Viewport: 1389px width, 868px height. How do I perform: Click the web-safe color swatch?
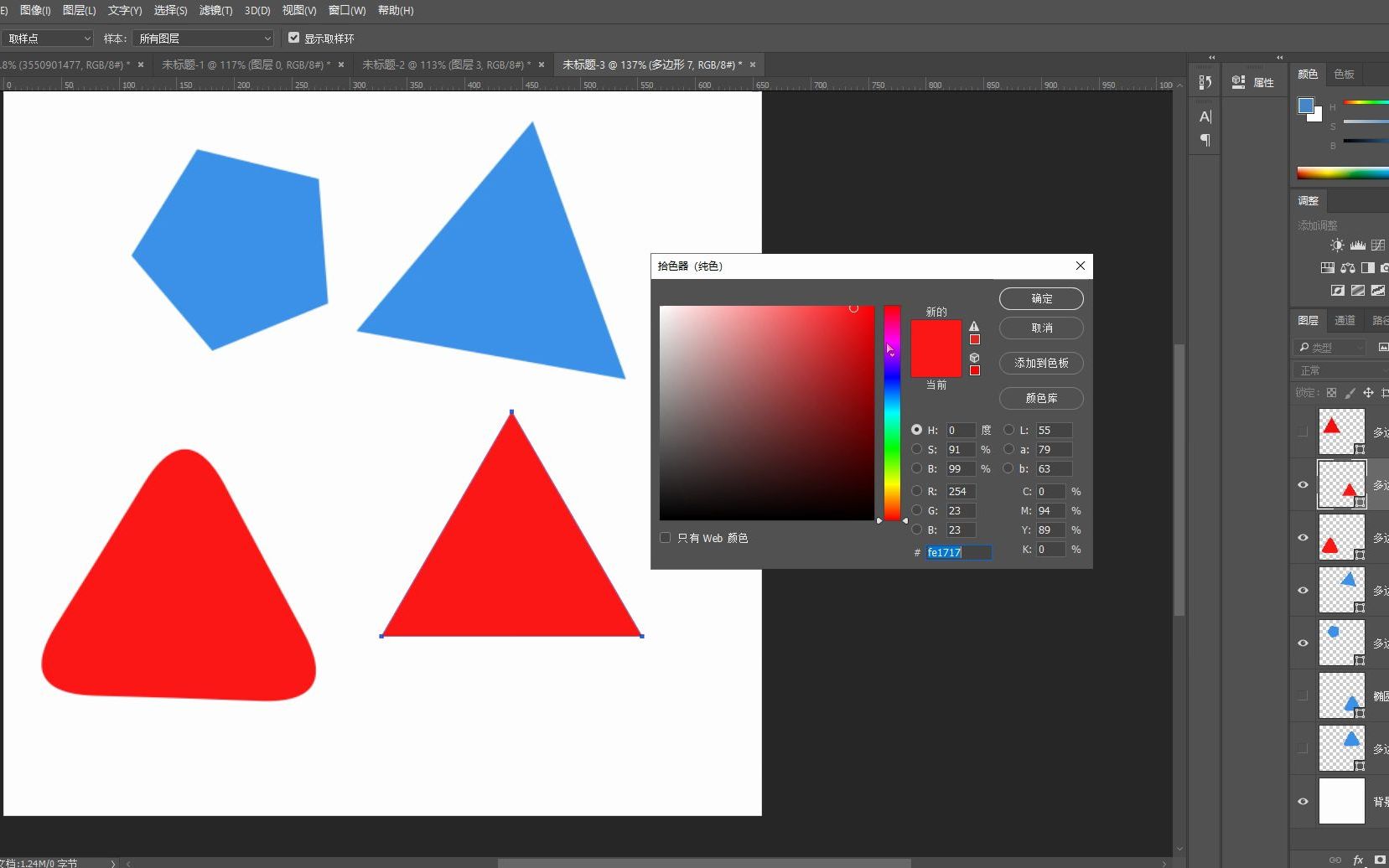pyautogui.click(x=974, y=370)
